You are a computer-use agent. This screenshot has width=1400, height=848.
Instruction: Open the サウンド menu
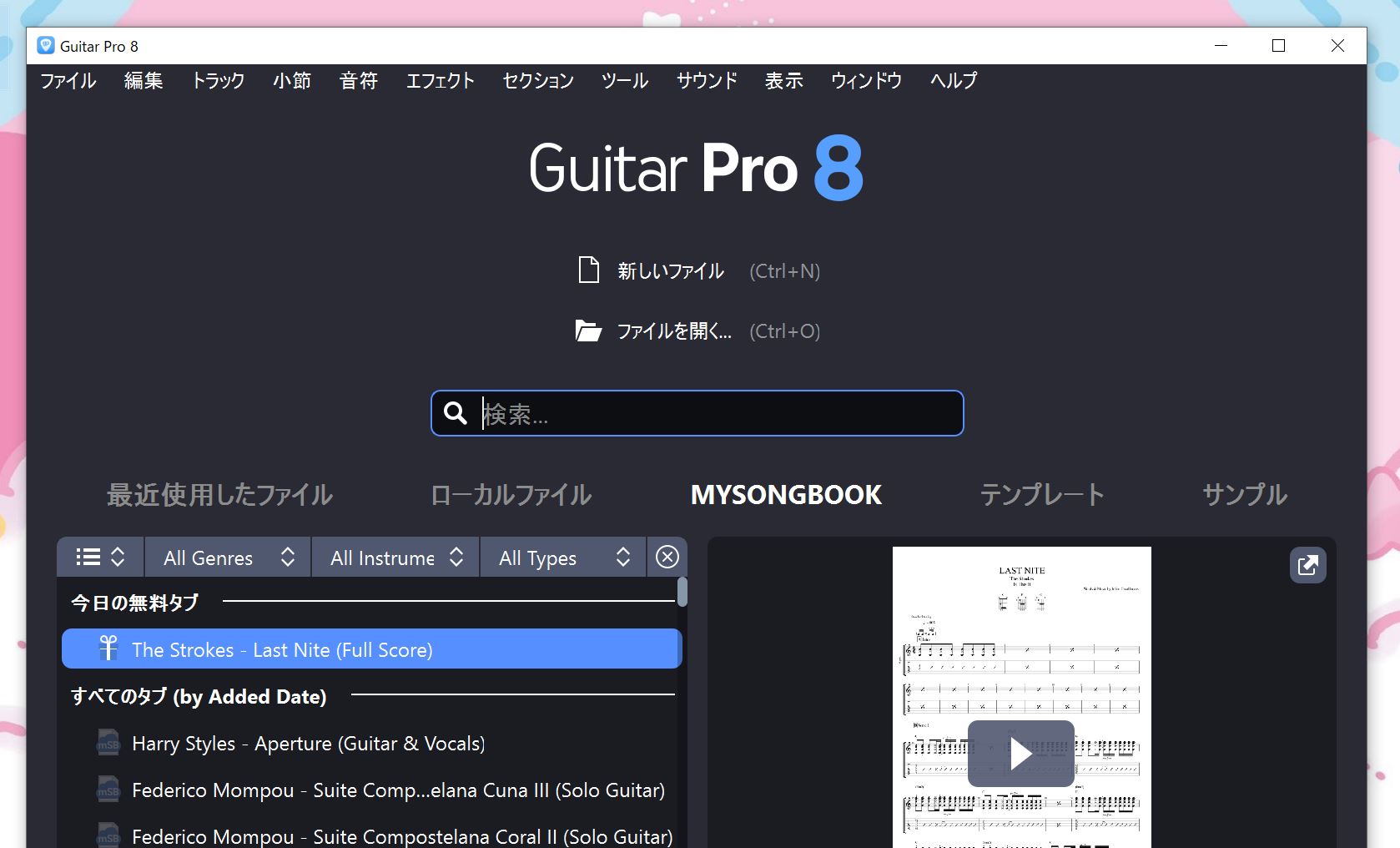pos(708,81)
